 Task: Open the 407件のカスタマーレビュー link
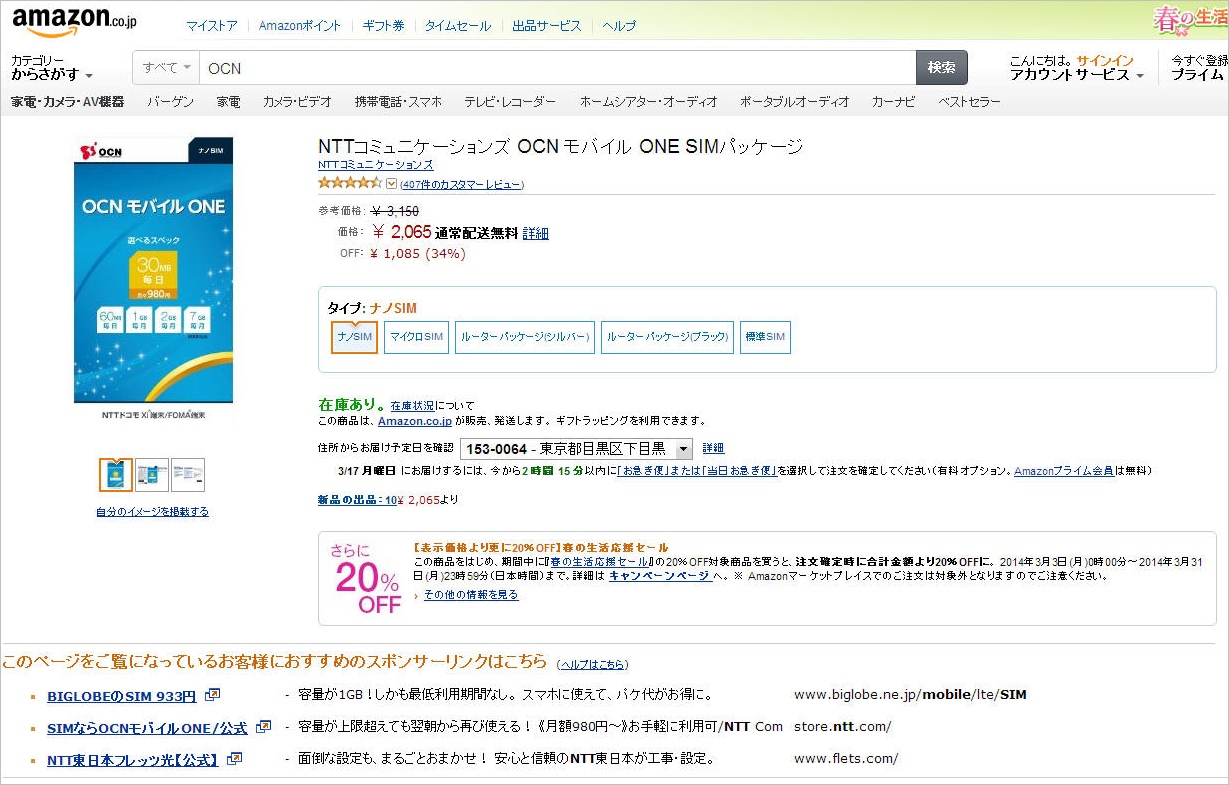coord(462,184)
